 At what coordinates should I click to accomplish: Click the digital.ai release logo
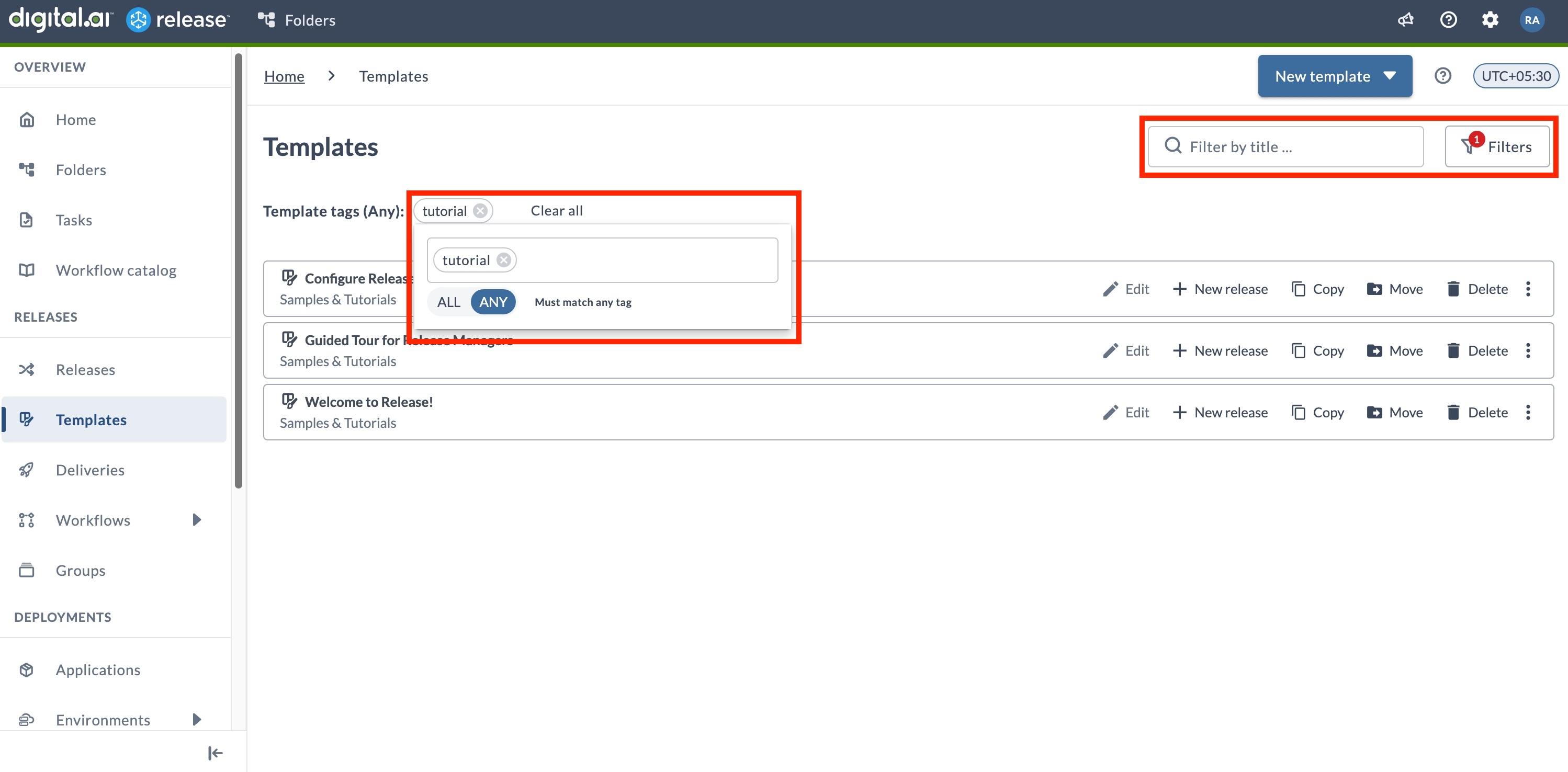coord(119,19)
